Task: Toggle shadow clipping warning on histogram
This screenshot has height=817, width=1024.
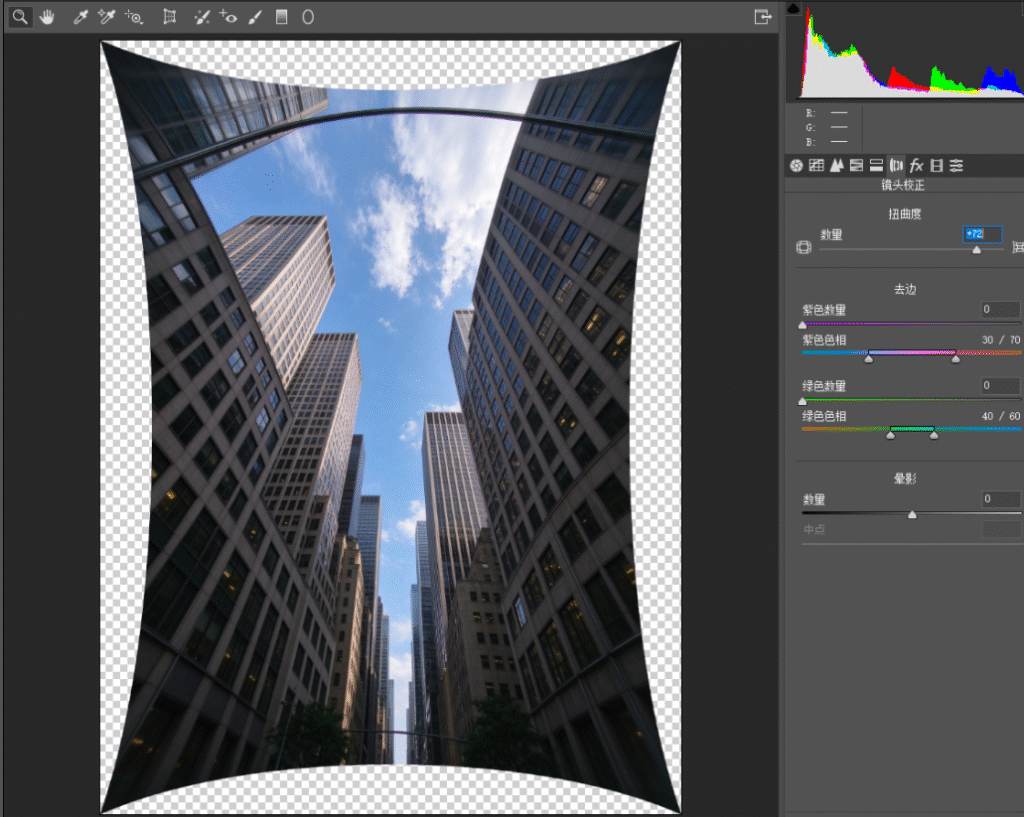Action: 793,8
